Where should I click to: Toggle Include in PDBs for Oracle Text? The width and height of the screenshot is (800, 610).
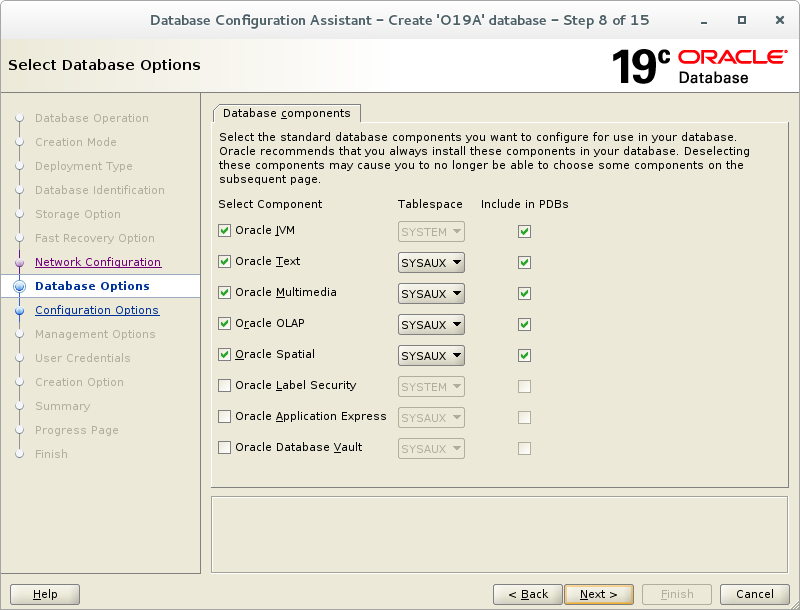pyautogui.click(x=524, y=263)
